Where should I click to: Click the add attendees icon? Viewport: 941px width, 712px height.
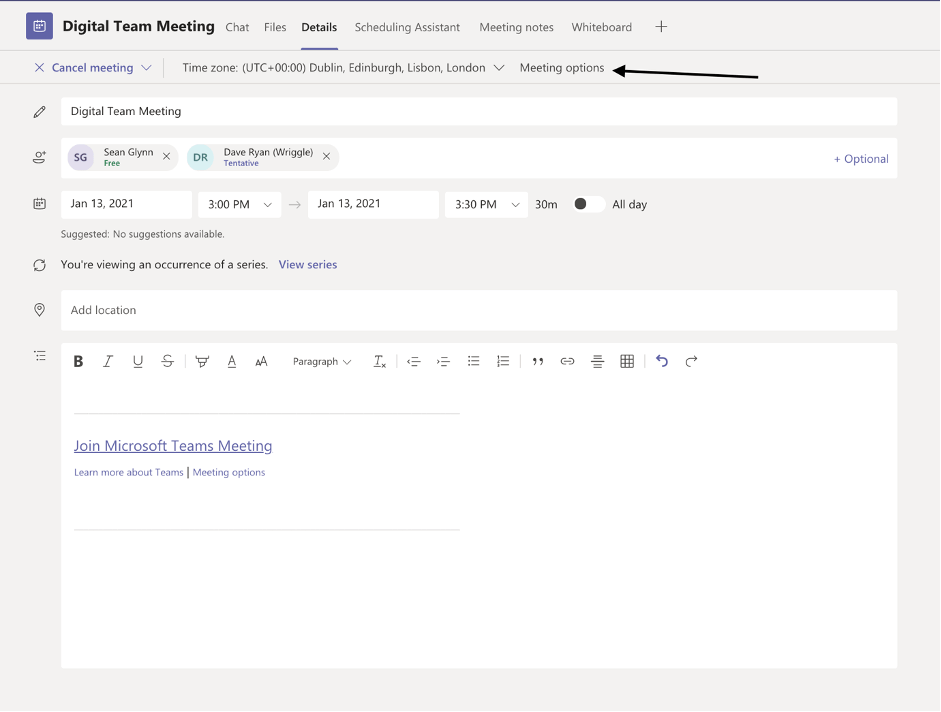tap(40, 158)
